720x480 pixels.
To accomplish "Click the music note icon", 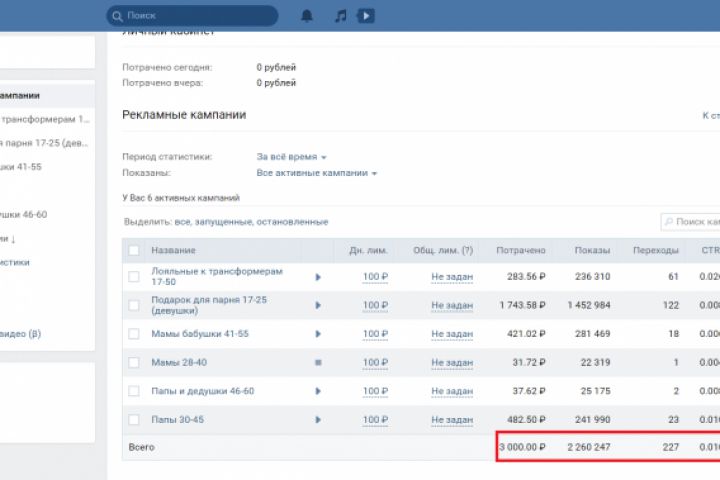I will [340, 16].
